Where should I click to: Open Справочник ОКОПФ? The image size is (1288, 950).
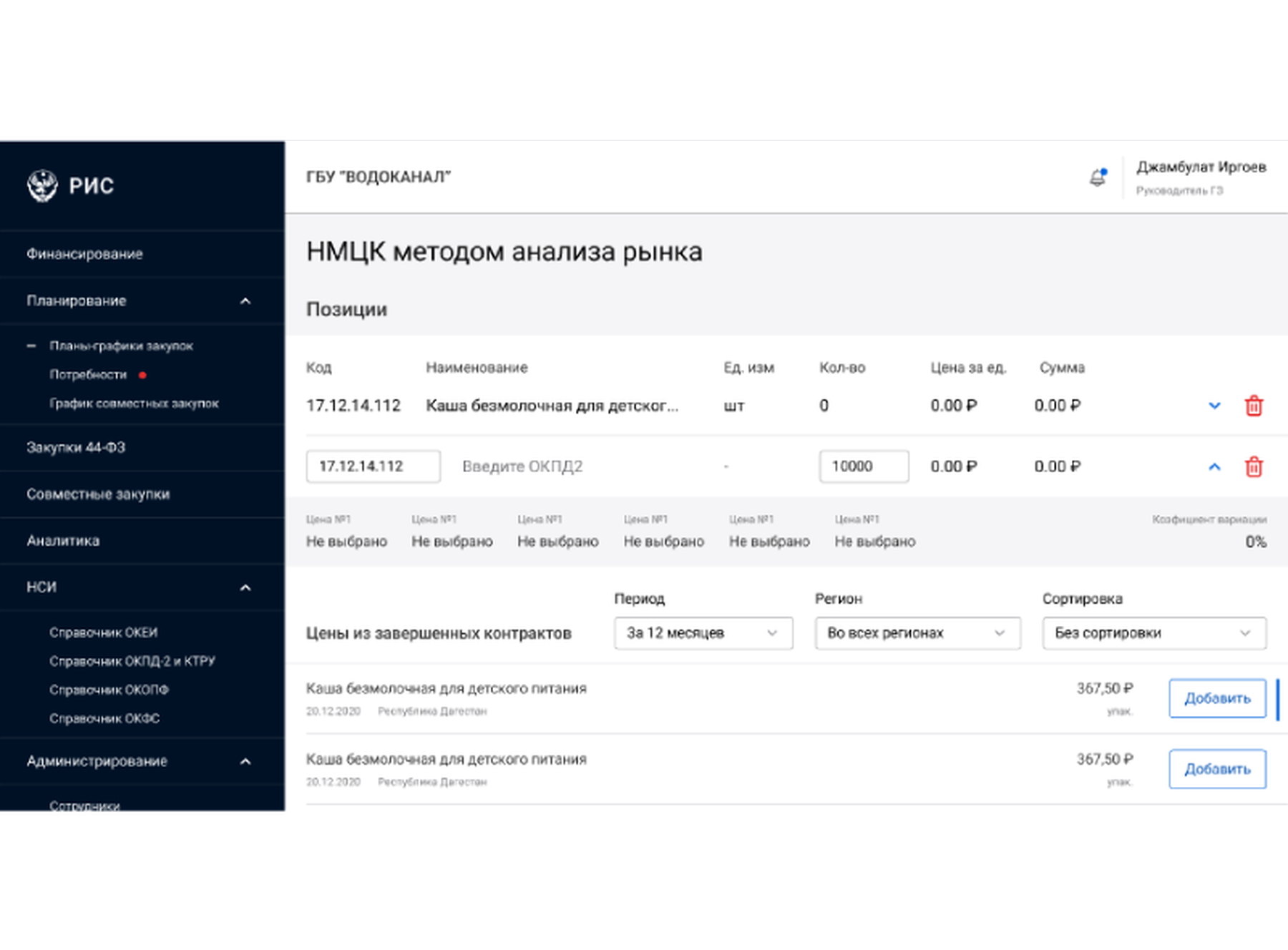[x=109, y=690]
